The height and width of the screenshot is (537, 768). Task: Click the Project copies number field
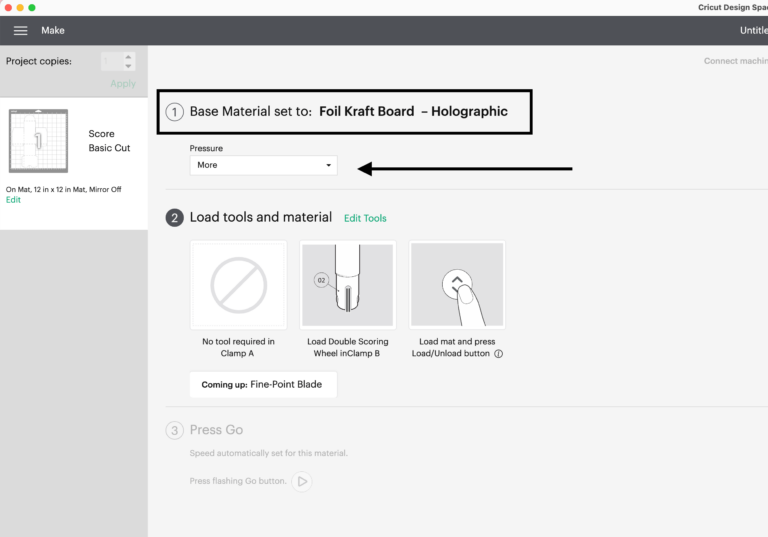coord(110,62)
